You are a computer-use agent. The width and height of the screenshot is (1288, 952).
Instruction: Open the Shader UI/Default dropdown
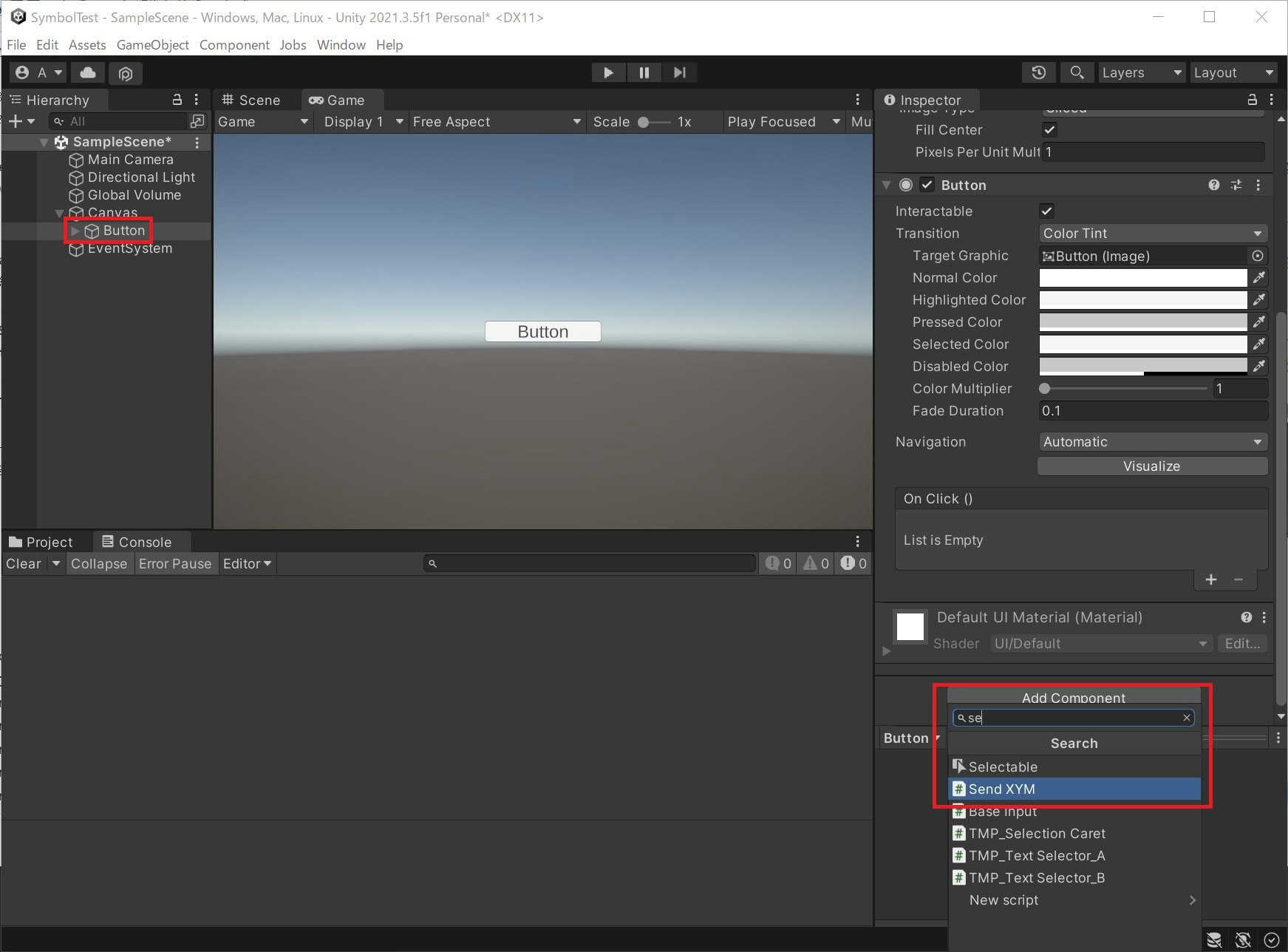(x=1100, y=644)
